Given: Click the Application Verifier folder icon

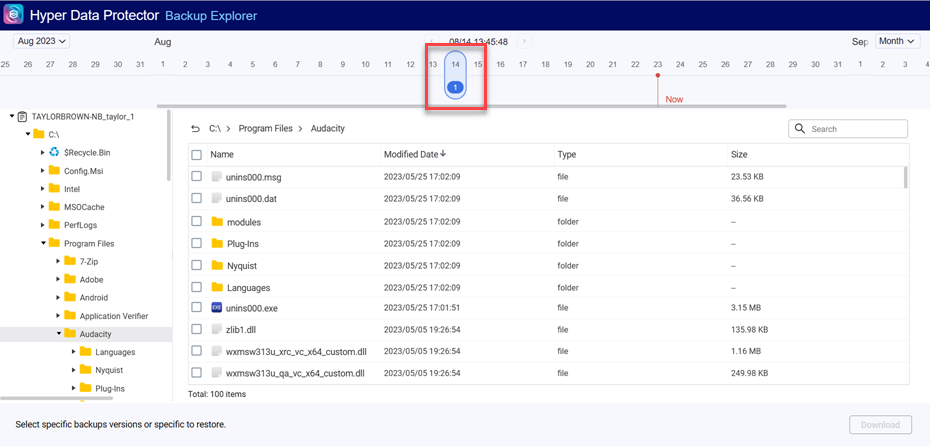Looking at the screenshot, I should pyautogui.click(x=70, y=316).
